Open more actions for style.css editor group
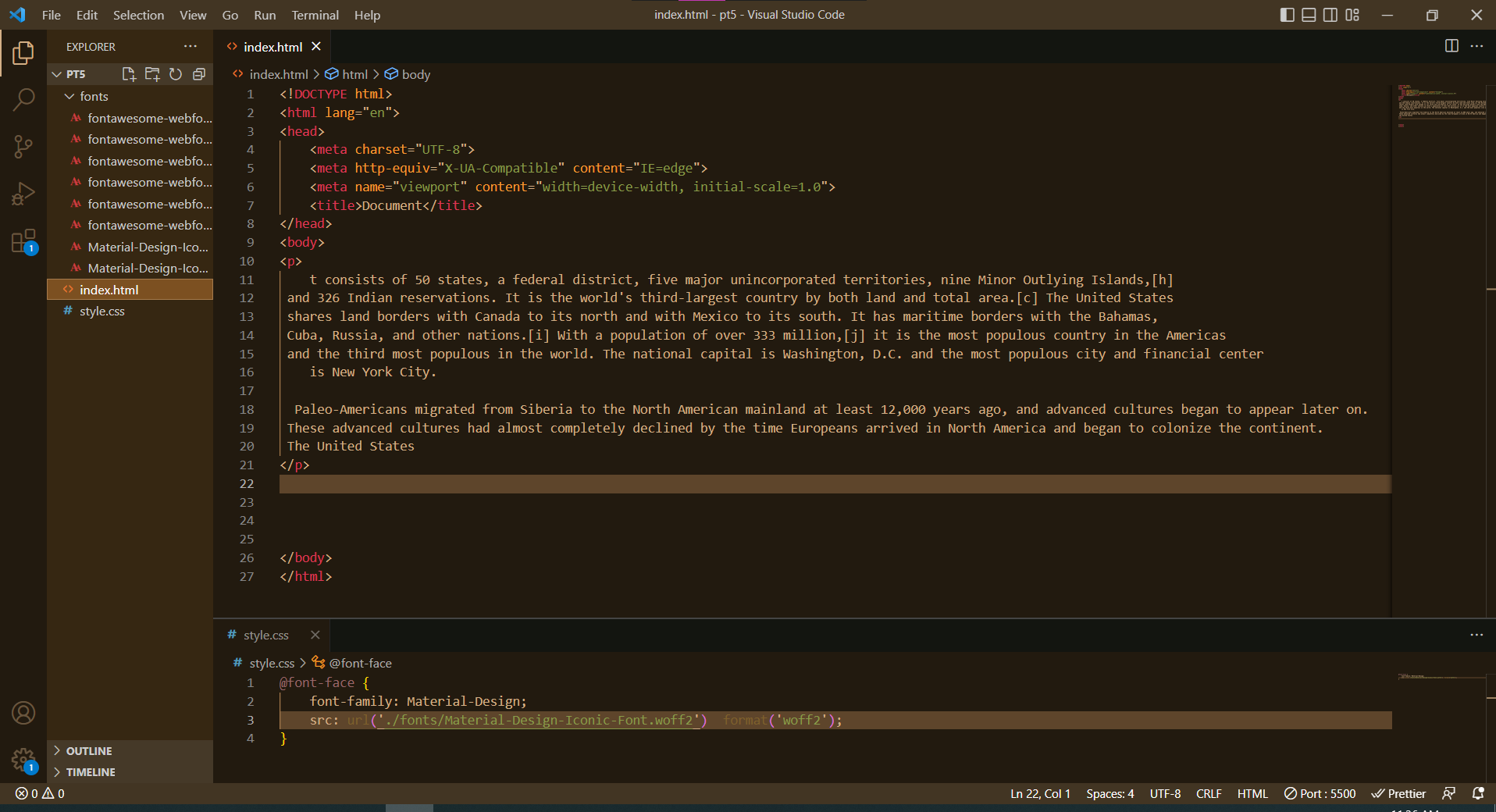The width and height of the screenshot is (1496, 812). coord(1476,635)
